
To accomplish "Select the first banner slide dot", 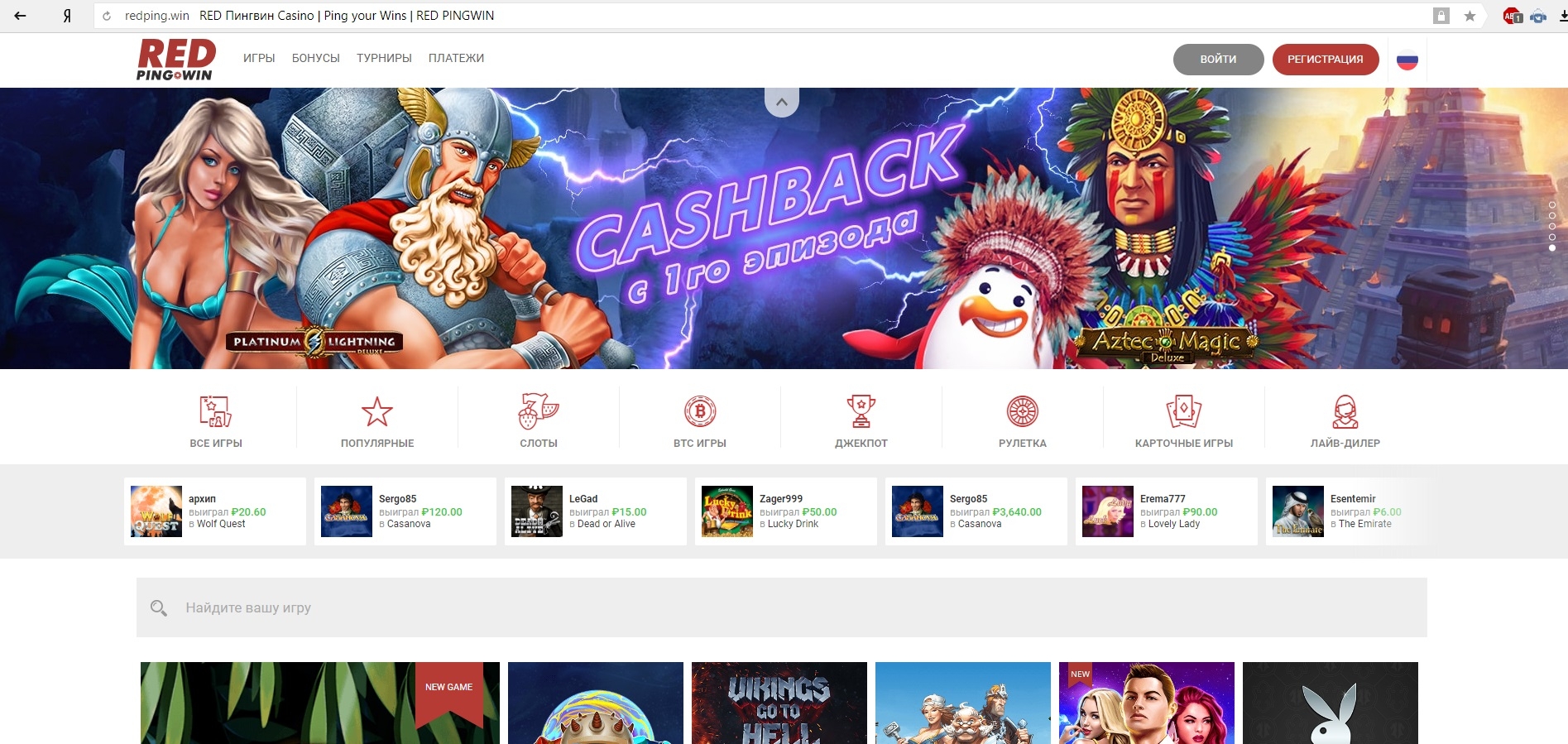I will point(1552,205).
